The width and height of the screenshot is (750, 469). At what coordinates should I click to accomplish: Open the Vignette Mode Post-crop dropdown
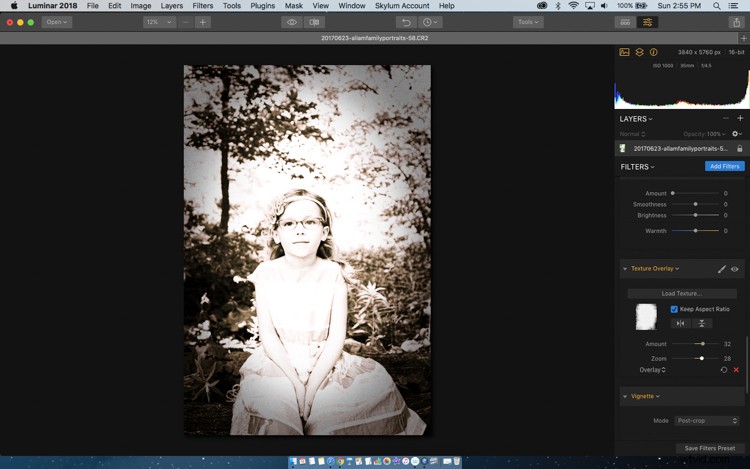click(x=707, y=421)
